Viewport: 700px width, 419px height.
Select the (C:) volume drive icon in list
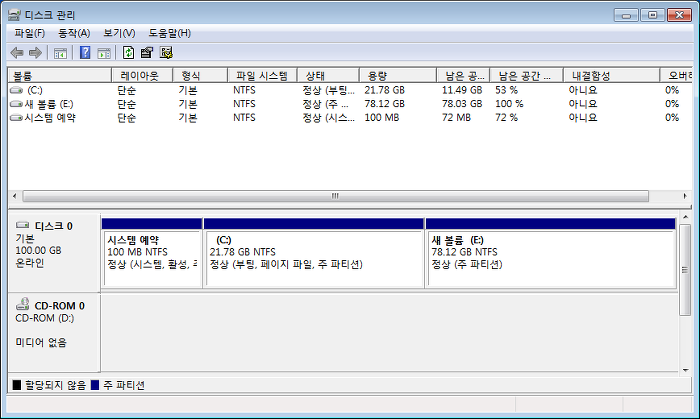[16, 90]
